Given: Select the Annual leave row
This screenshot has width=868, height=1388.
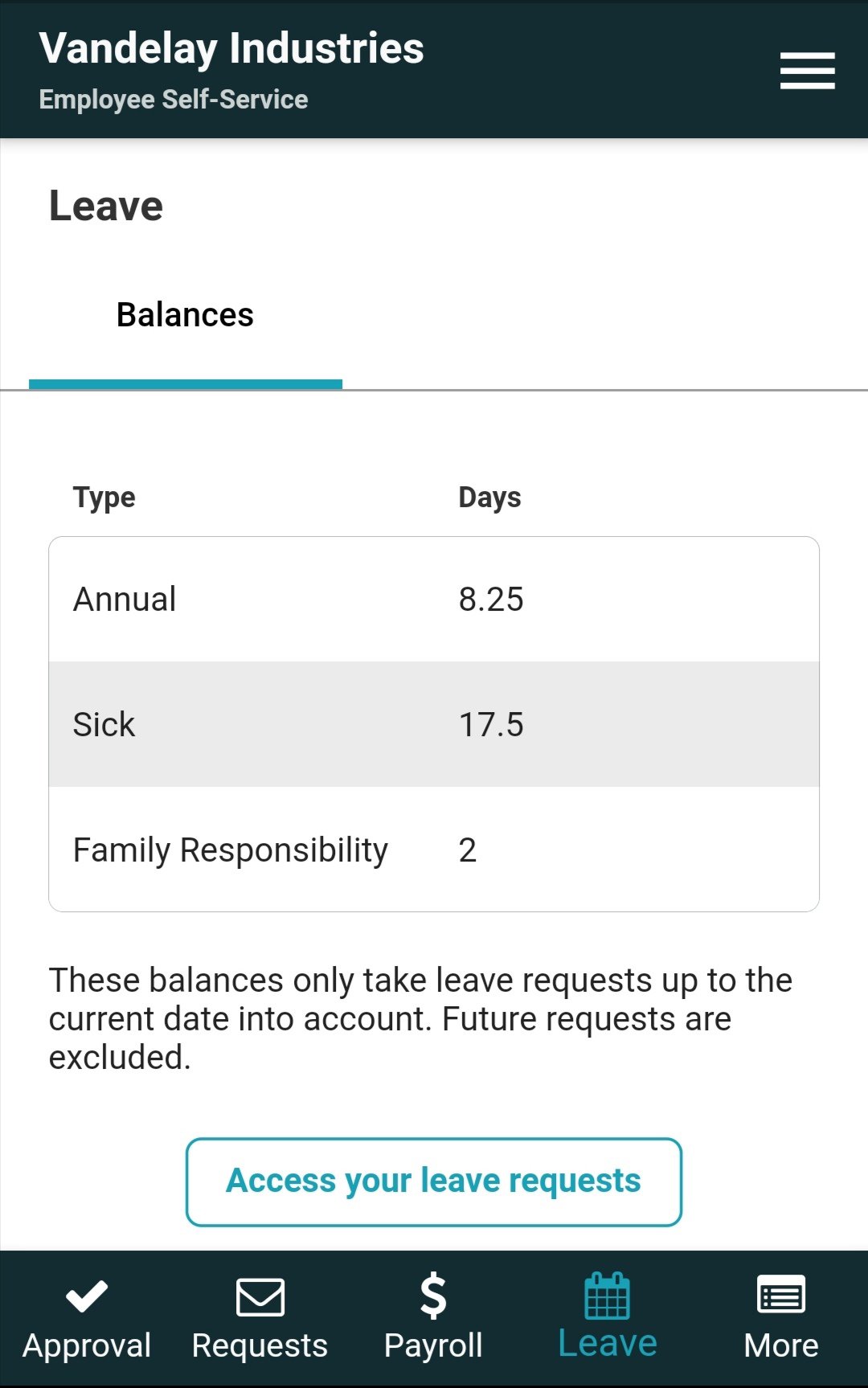Looking at the screenshot, I should (x=433, y=598).
